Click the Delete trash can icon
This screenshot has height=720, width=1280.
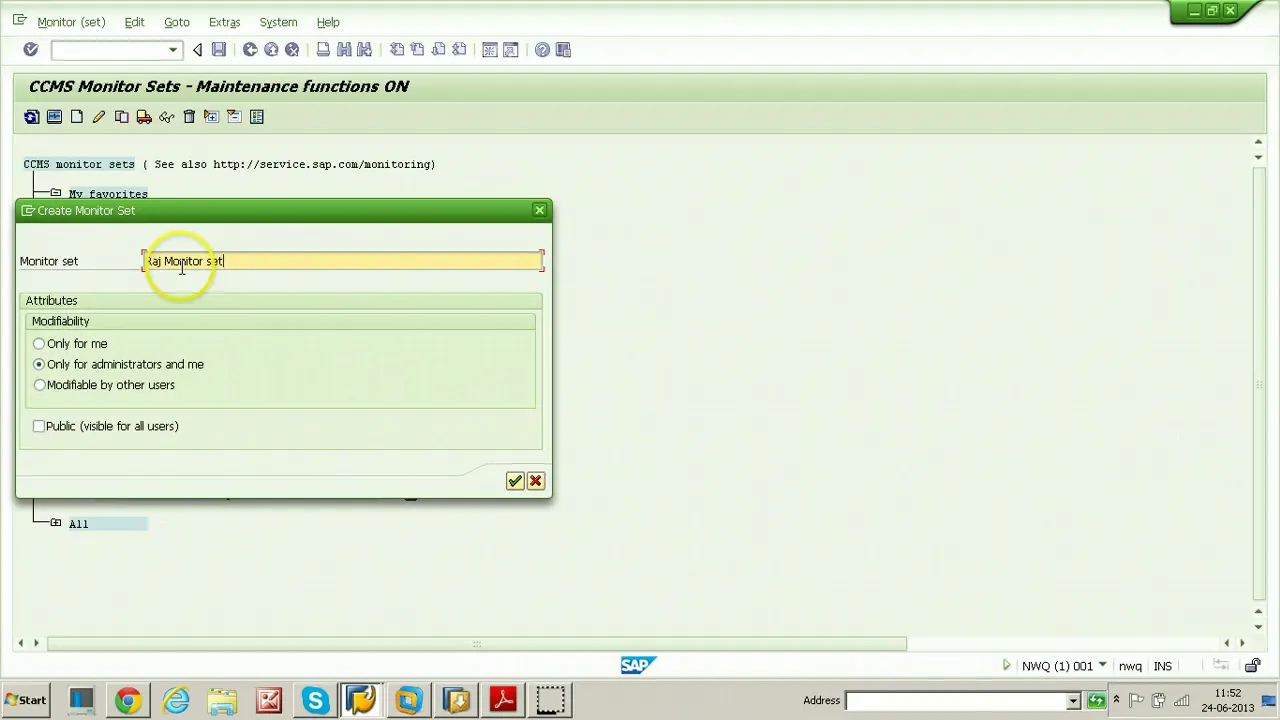click(x=189, y=117)
